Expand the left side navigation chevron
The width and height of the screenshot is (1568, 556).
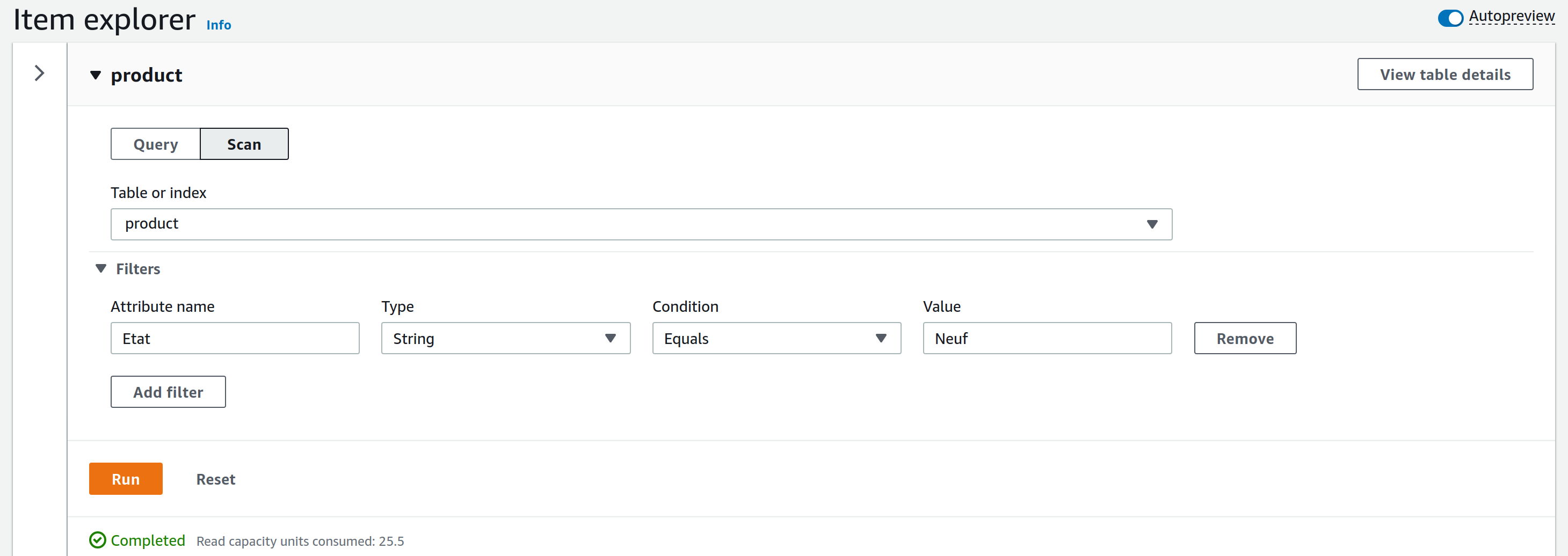pos(40,74)
